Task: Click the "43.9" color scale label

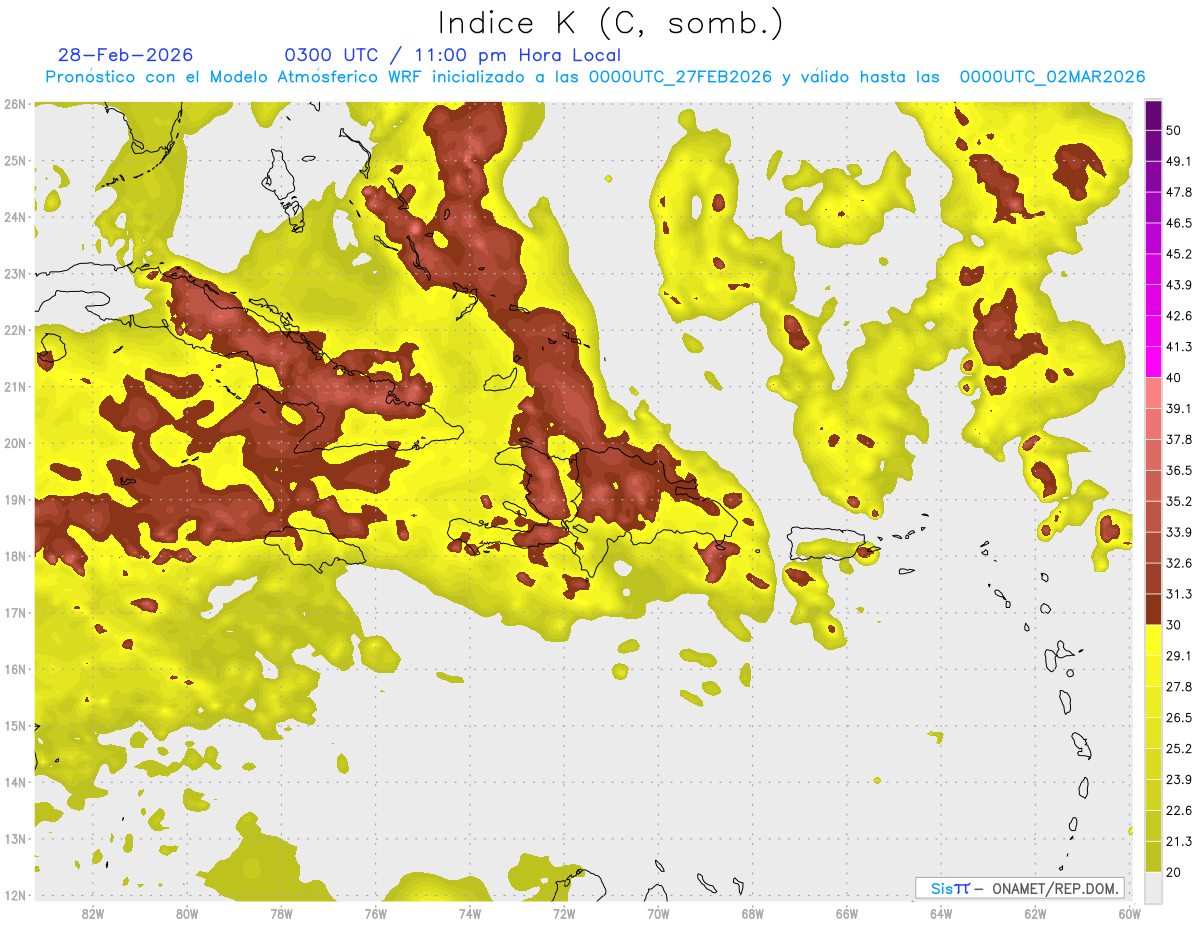Action: point(1179,285)
